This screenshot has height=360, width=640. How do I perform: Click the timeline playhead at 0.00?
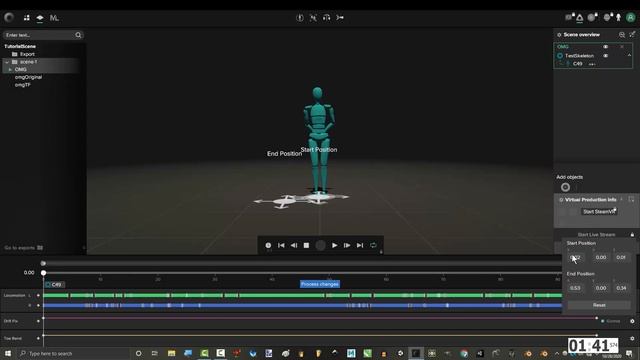[43, 273]
